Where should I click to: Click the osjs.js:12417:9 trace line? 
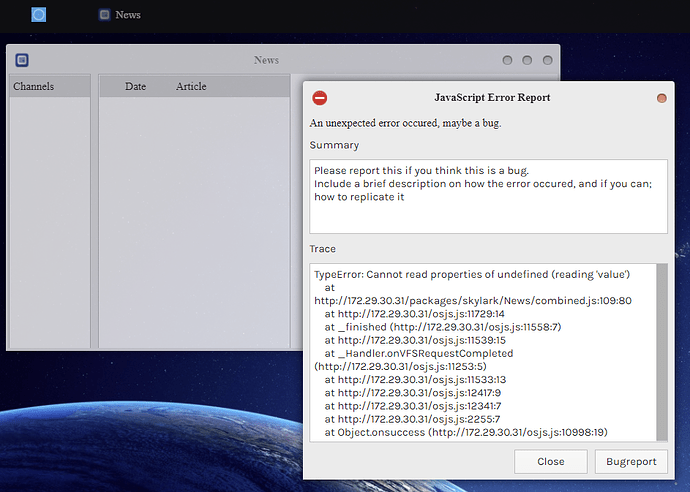413,393
